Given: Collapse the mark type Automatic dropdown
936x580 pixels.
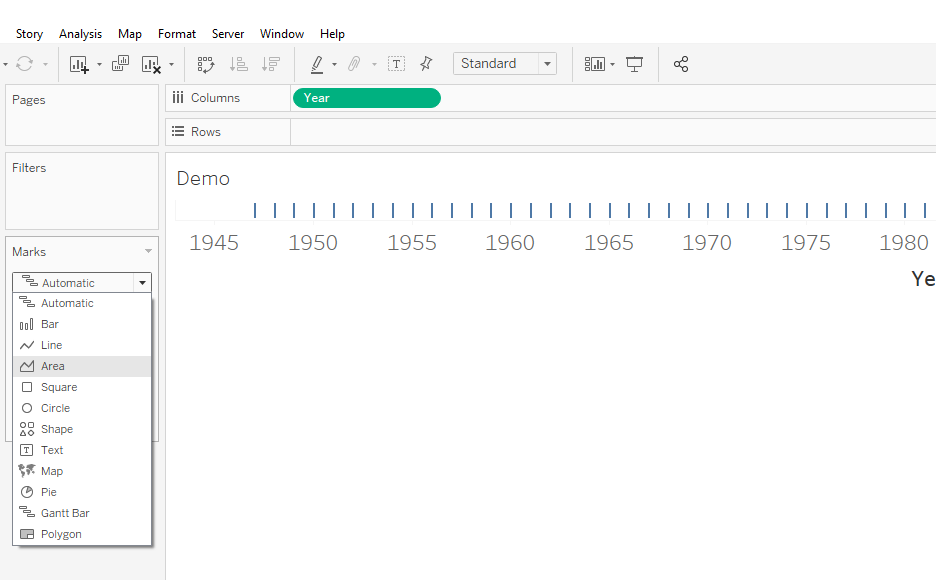Looking at the screenshot, I should tap(142, 283).
